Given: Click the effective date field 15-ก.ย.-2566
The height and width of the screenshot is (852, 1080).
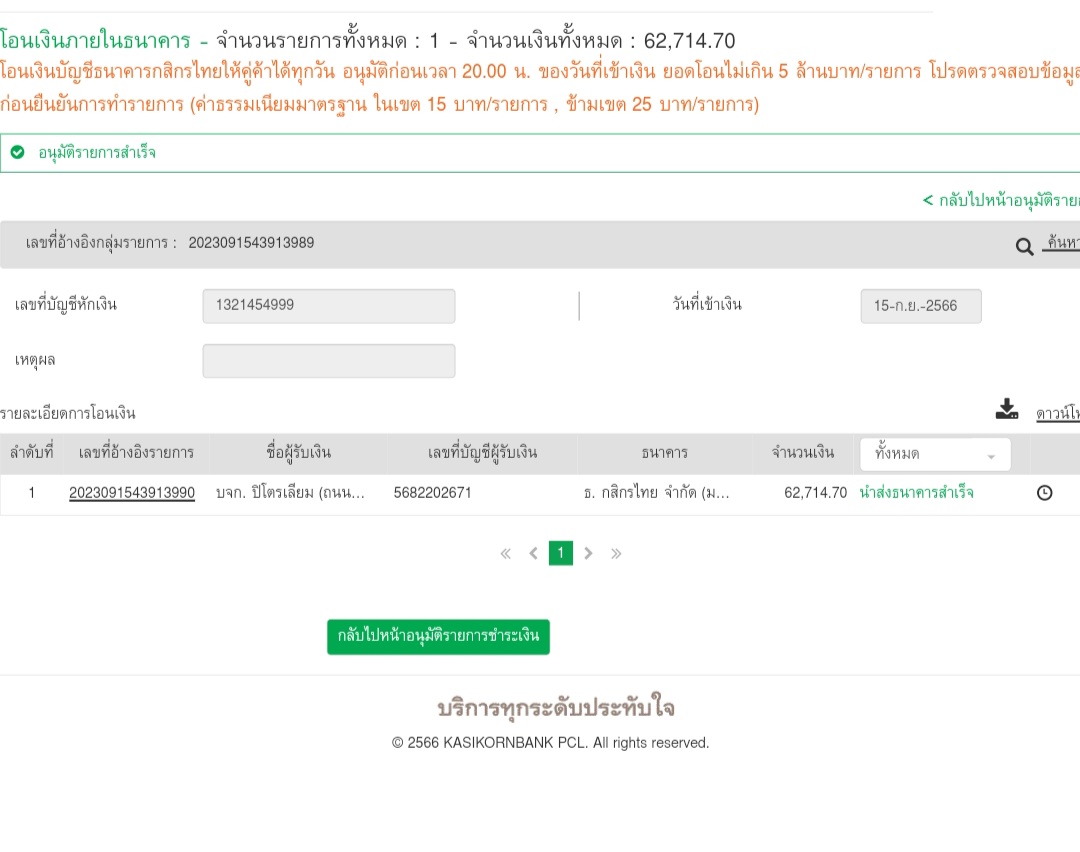Looking at the screenshot, I should tap(920, 306).
